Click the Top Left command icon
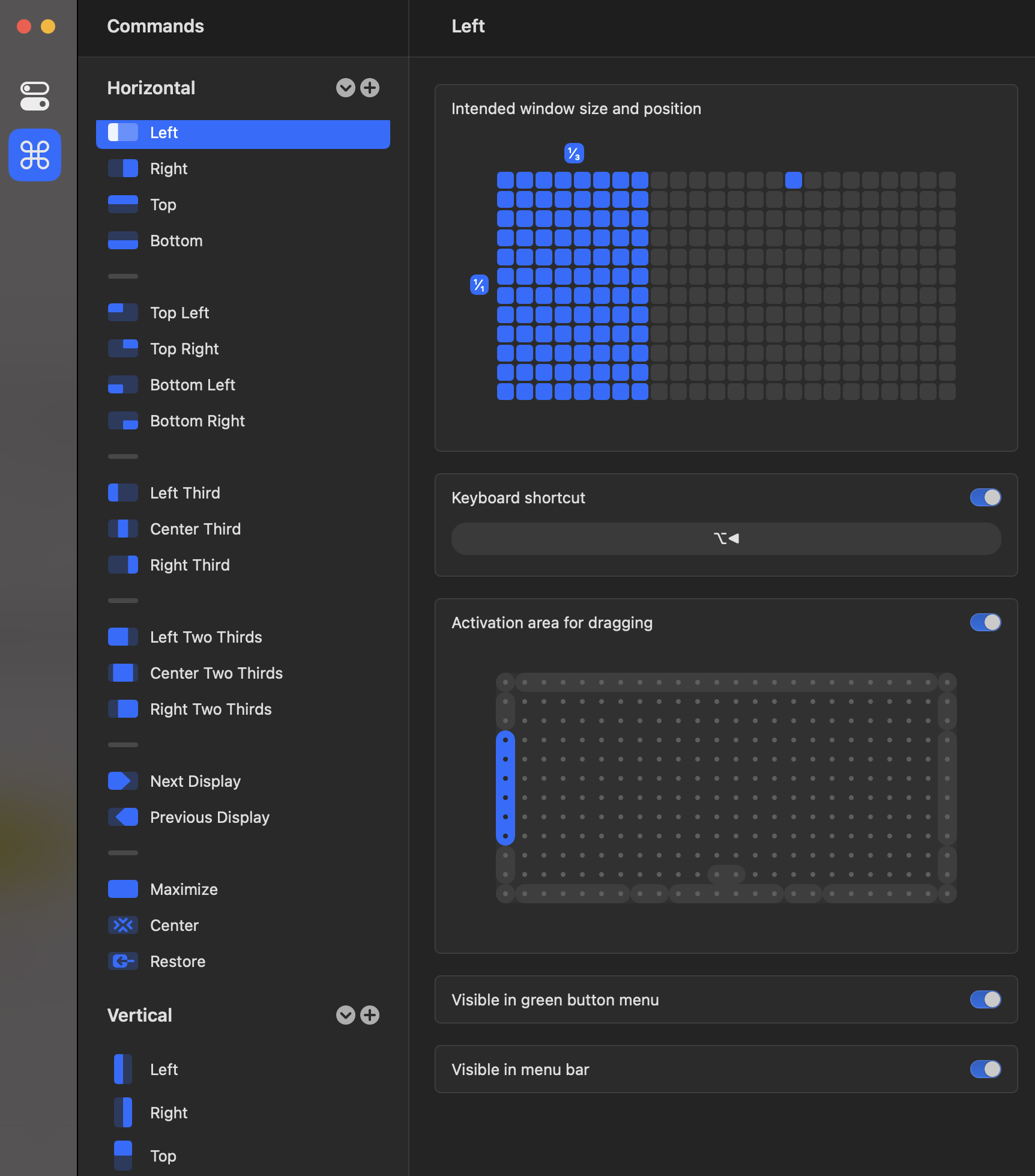Viewport: 1035px width, 1176px height. coord(122,312)
